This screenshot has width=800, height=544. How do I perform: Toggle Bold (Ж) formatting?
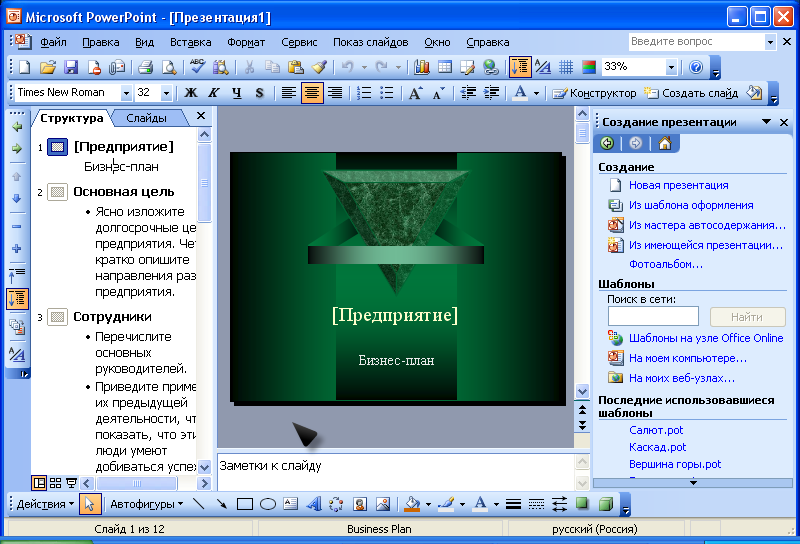point(191,93)
